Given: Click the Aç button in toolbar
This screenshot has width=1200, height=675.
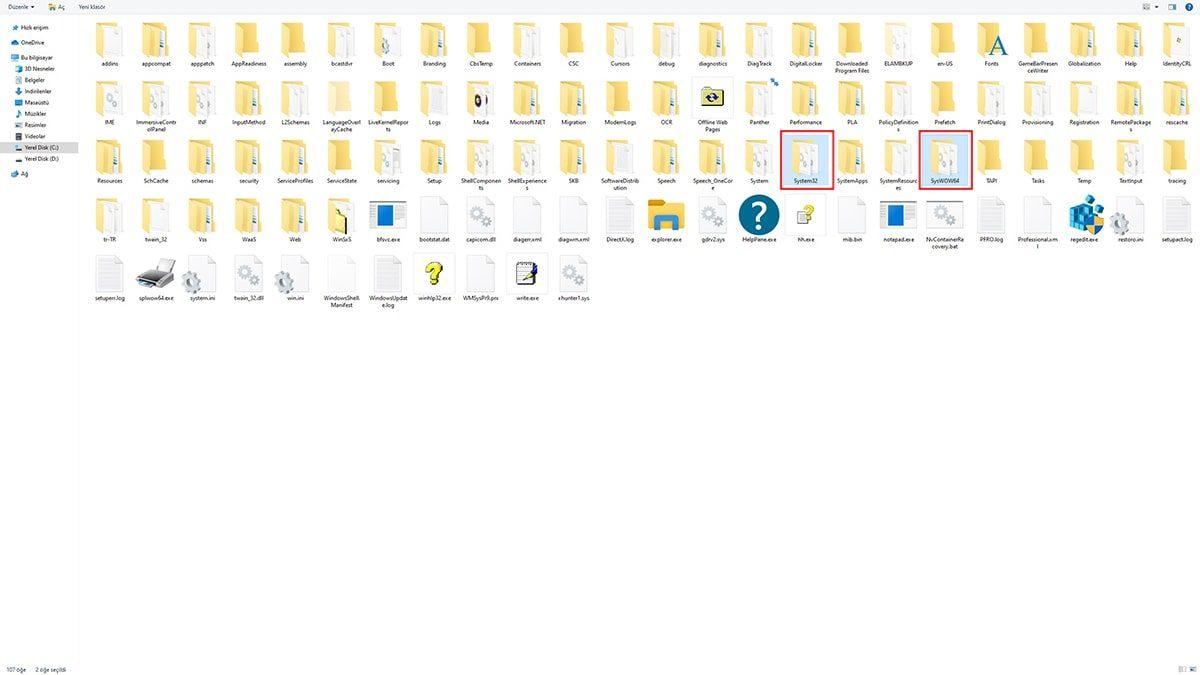Looking at the screenshot, I should (56, 7).
